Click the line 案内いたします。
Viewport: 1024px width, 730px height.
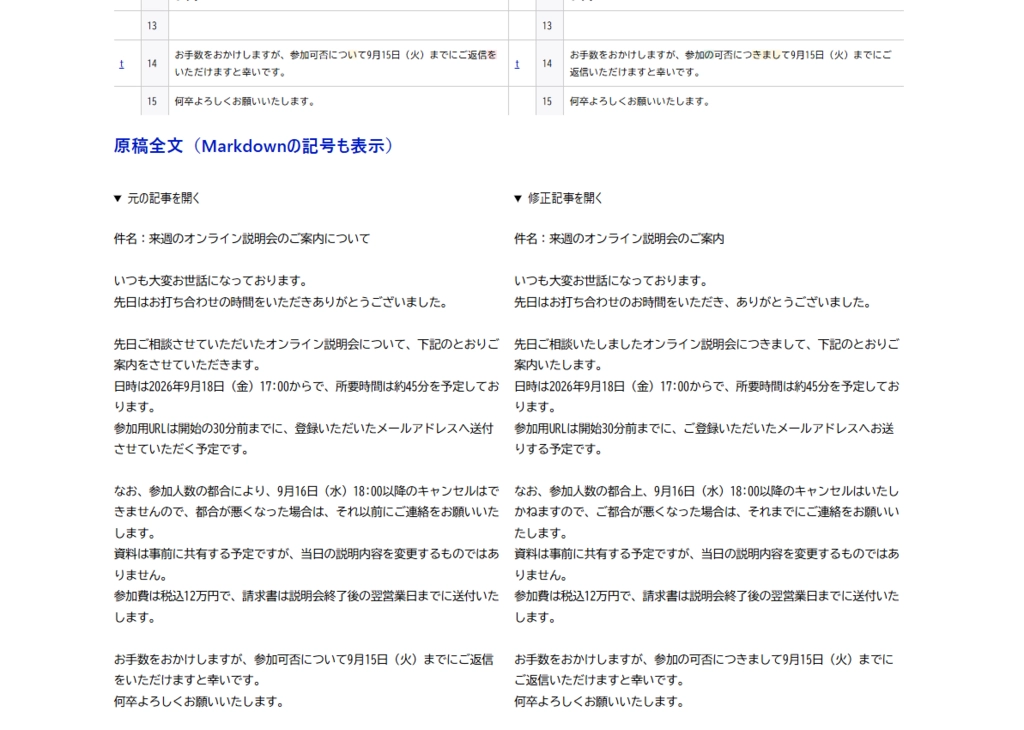(559, 365)
